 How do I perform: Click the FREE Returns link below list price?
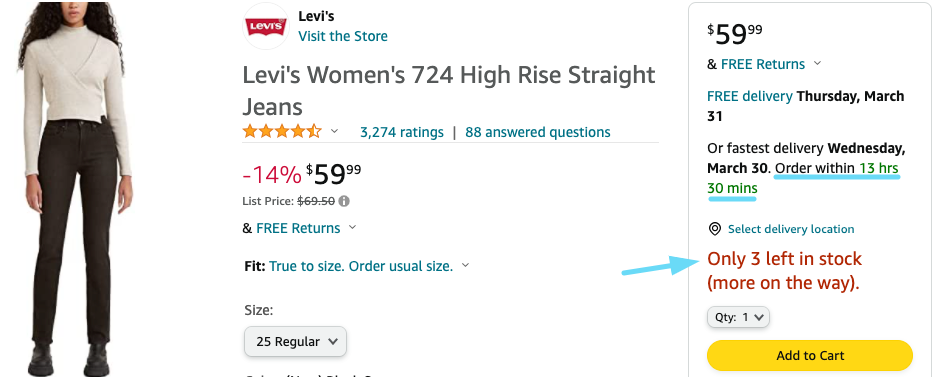pos(298,228)
